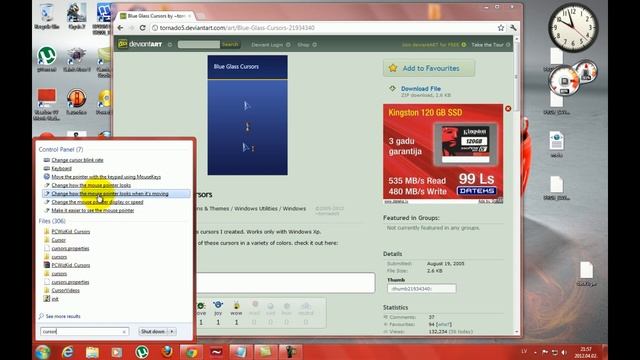Open the MouseKeys pointer setting result
The height and width of the screenshot is (360, 640).
point(106,177)
